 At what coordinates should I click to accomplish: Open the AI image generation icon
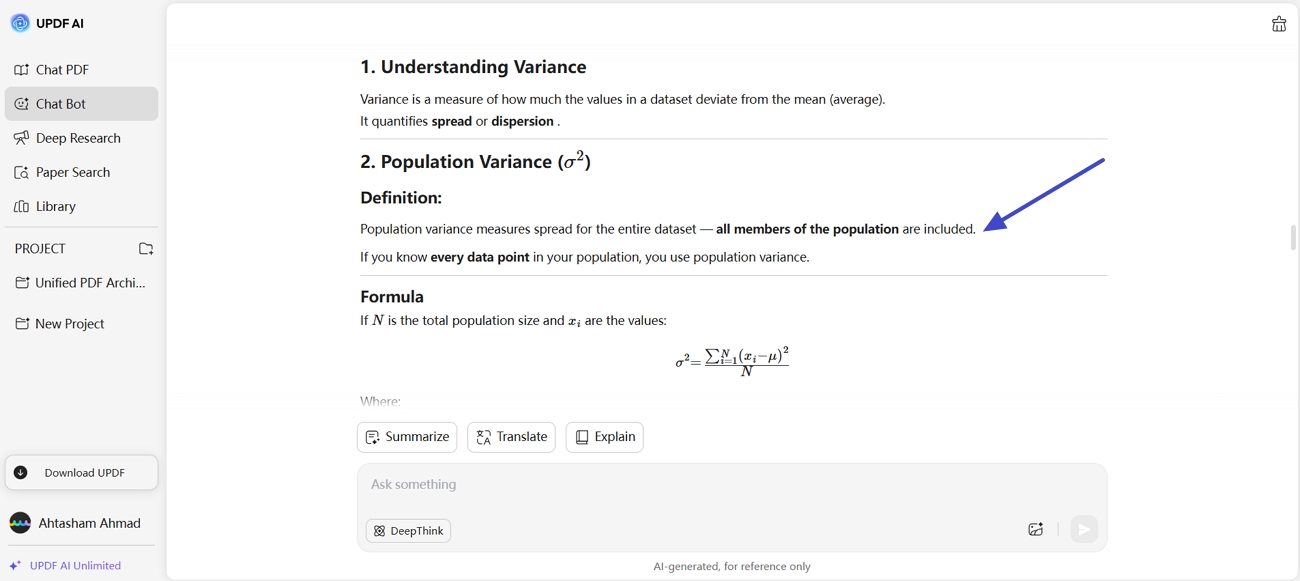[1036, 529]
